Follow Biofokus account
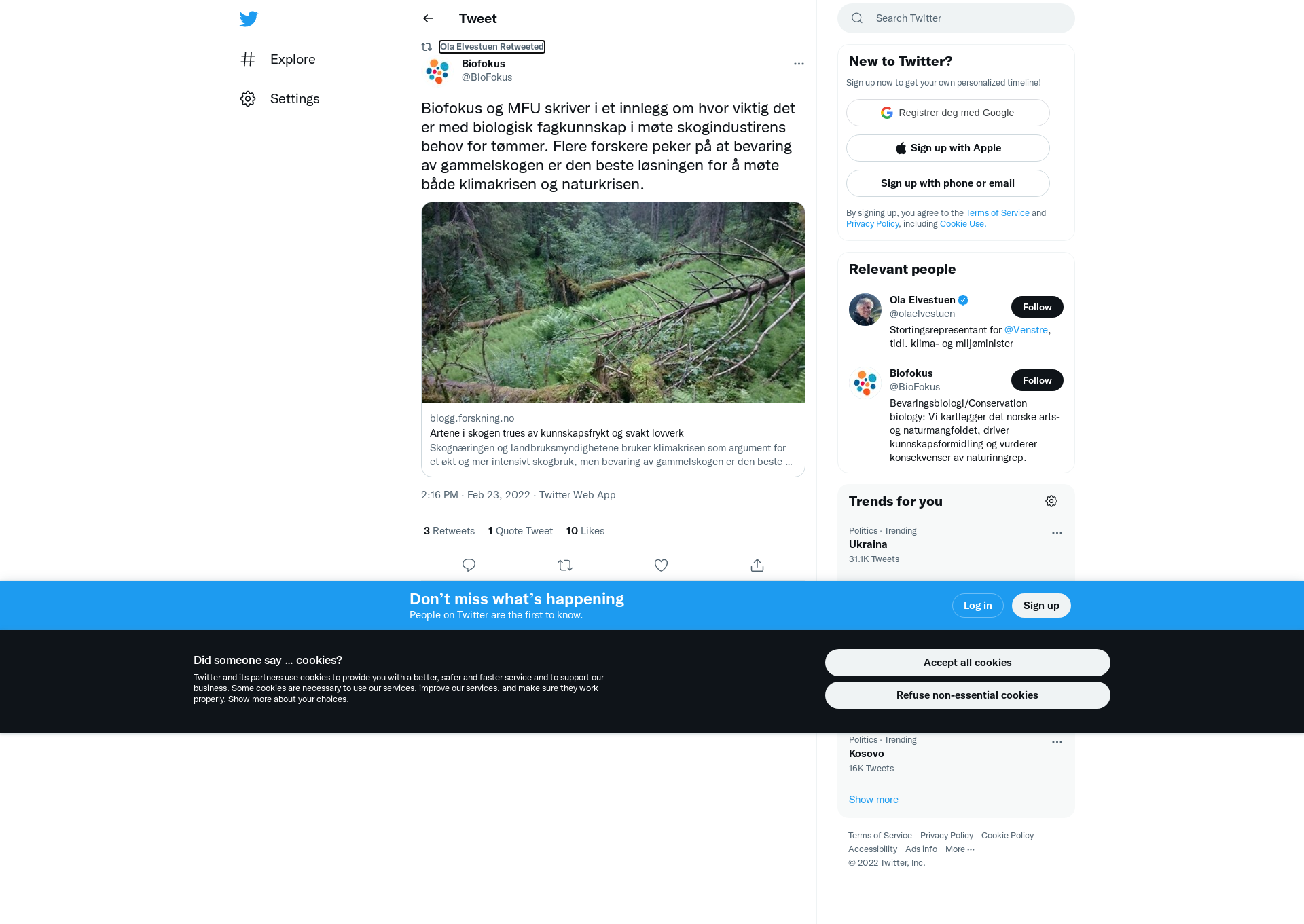 (x=1037, y=380)
